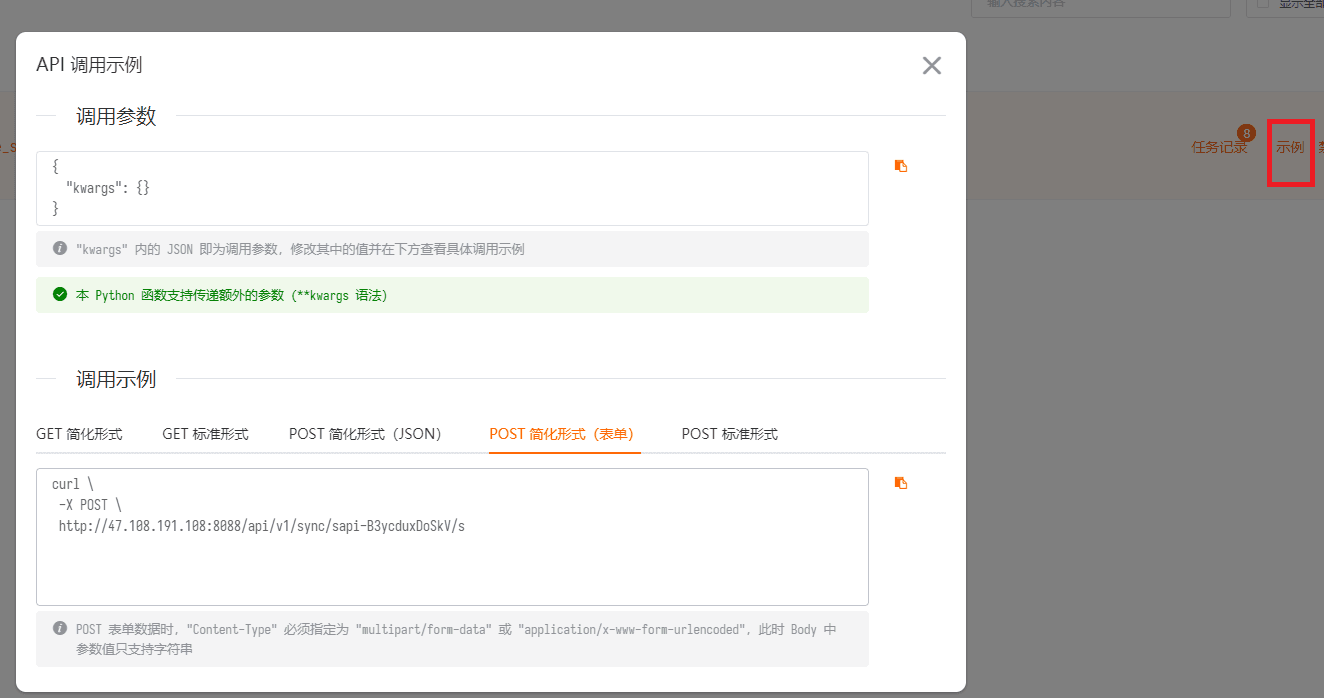The image size is (1324, 698).
Task: Click the info icon beside kwargs hint
Action: 60,248
